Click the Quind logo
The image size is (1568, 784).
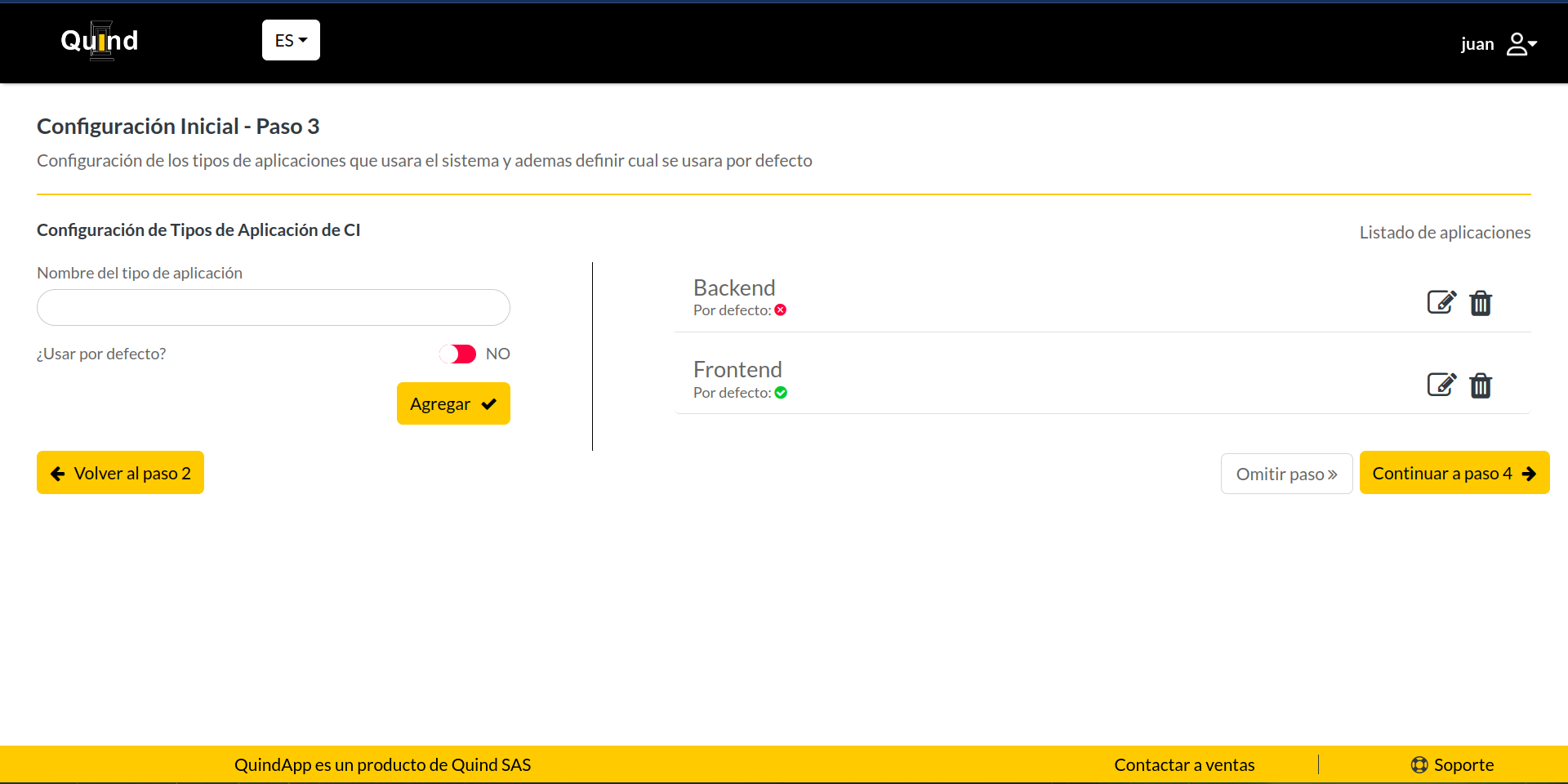point(100,41)
